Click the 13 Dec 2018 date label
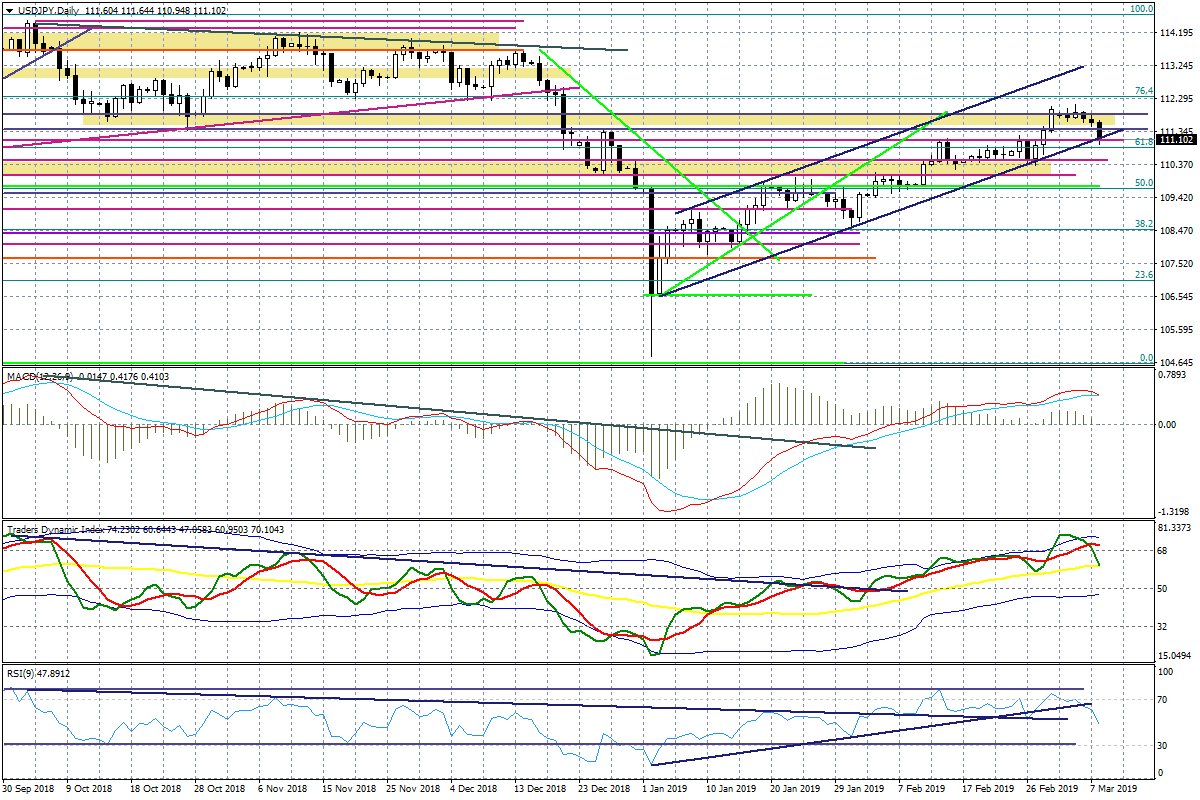Screen dimensions: 1200x800 pos(538,789)
